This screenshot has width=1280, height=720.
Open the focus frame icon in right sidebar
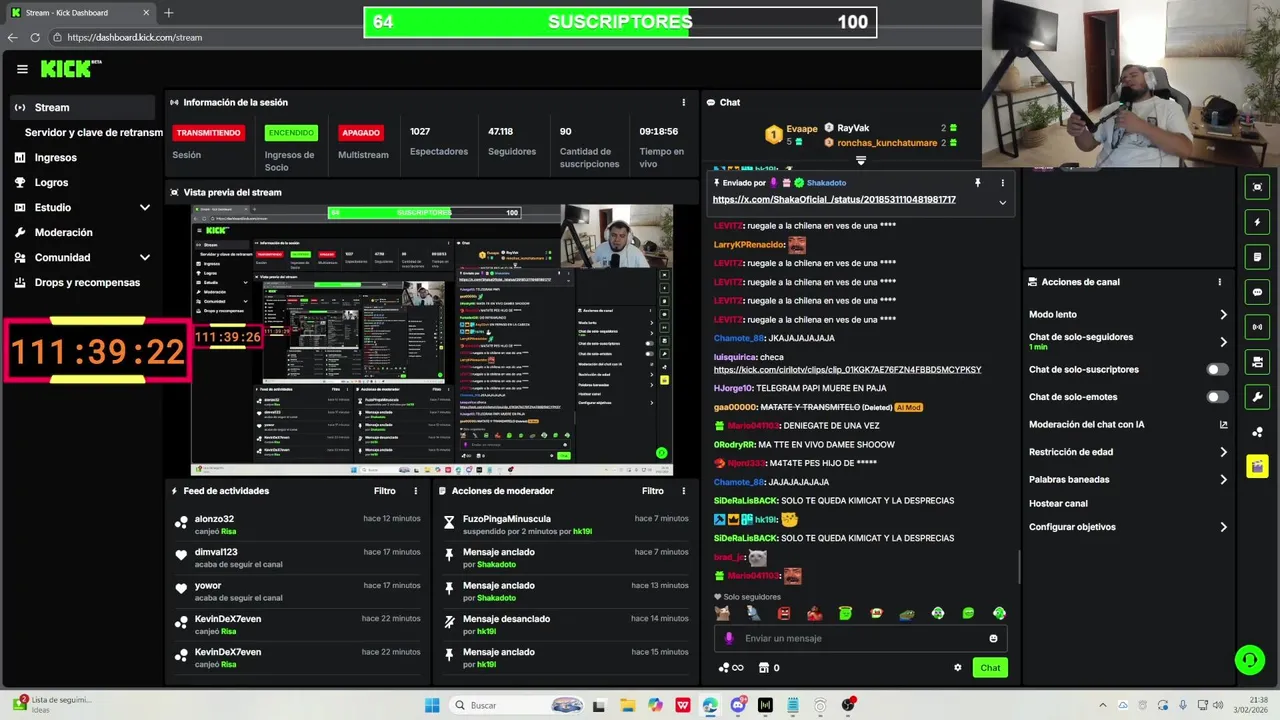[x=1257, y=187]
